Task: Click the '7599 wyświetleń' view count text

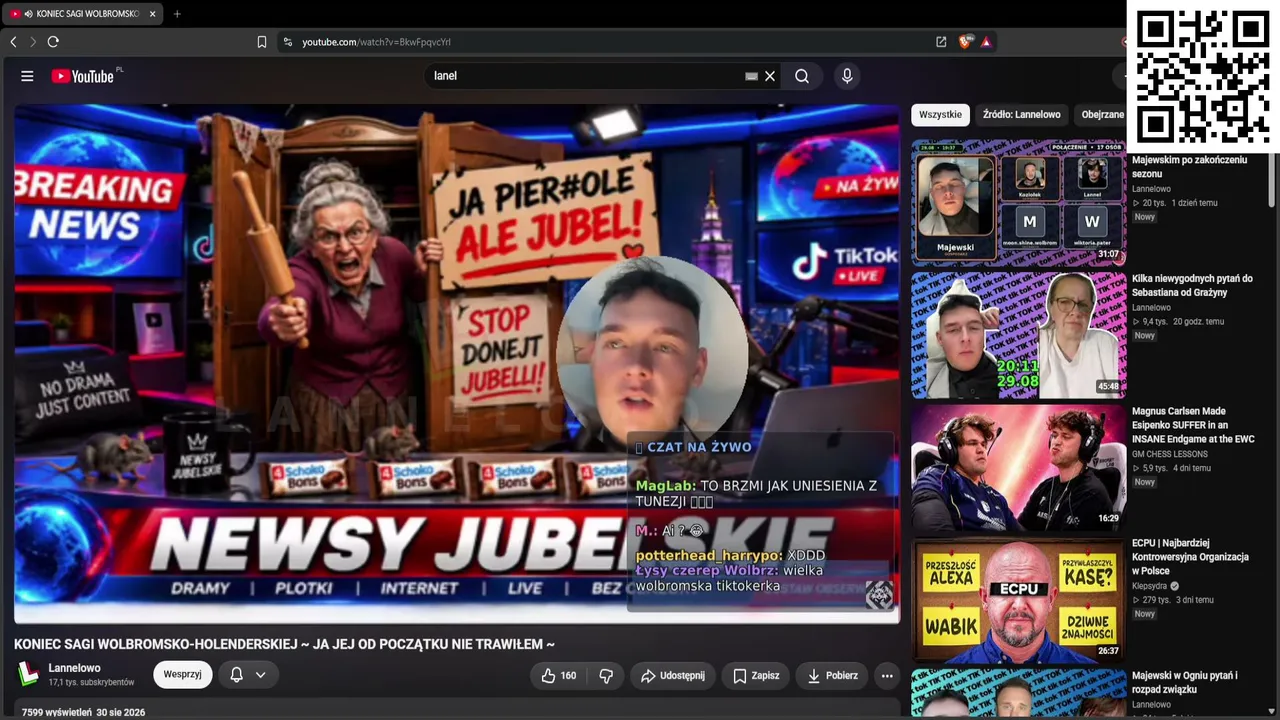Action: 57,713
